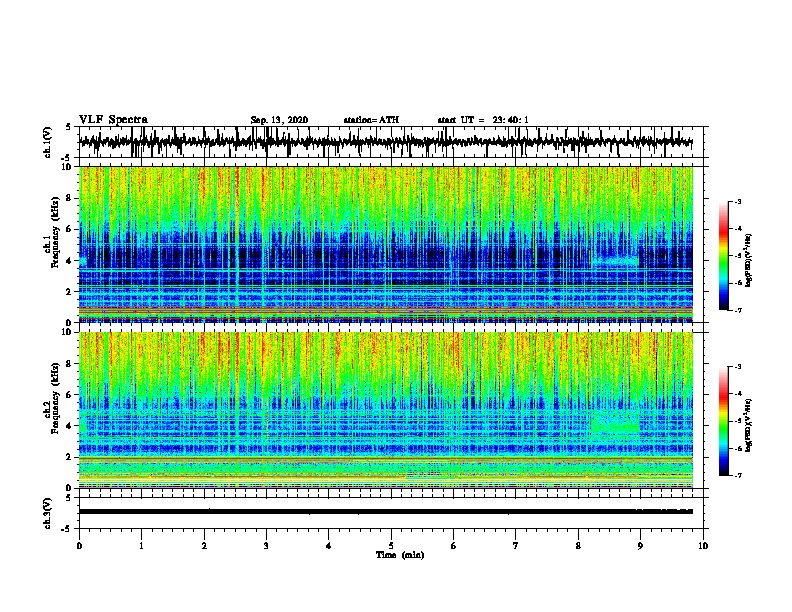Click the ch.1 spectrogram color scale bar
The height and width of the screenshot is (612, 792).
click(723, 256)
